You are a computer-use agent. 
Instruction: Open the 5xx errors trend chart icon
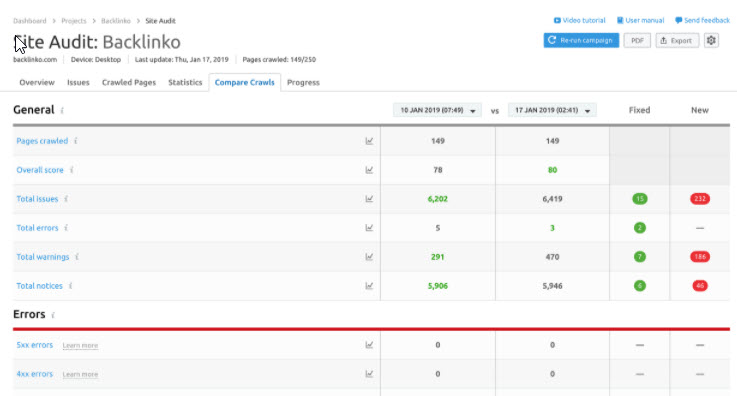tap(369, 345)
